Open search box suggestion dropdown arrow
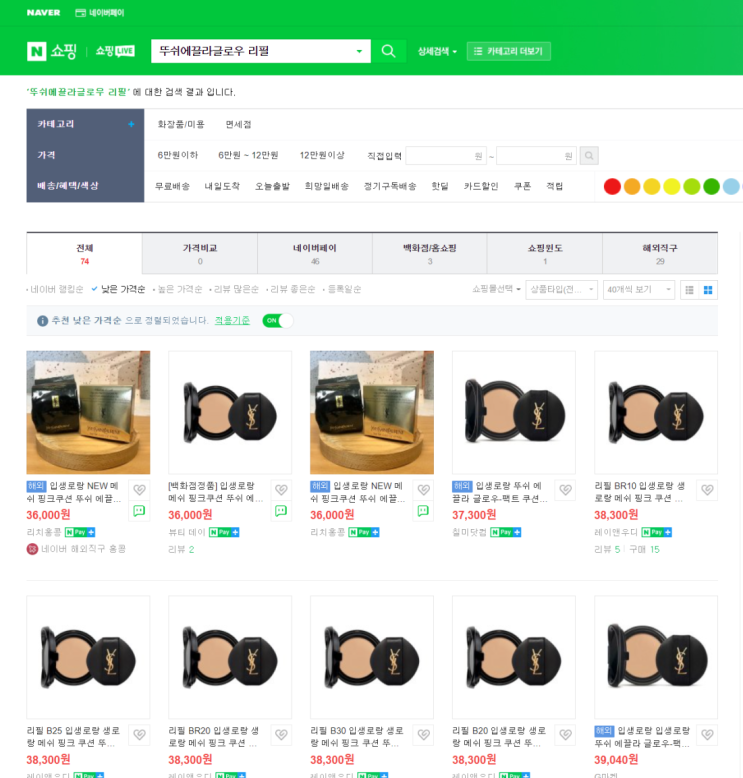The width and height of the screenshot is (743, 778). click(x=359, y=51)
